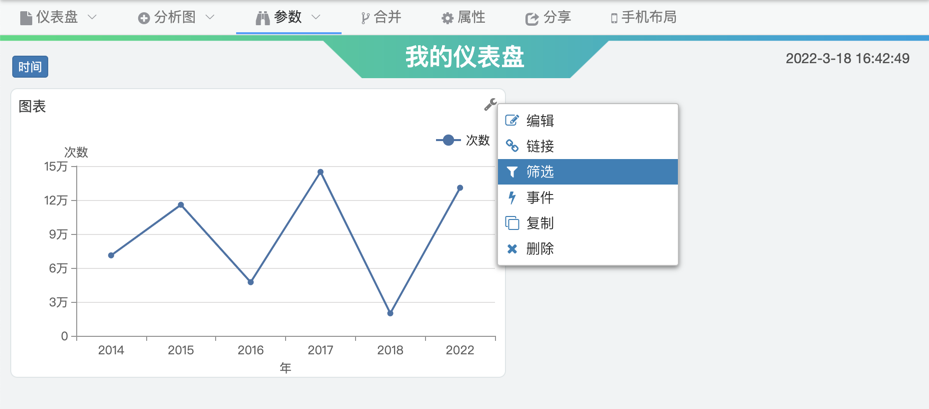Expand the 参数 dropdown arrow
Viewport: 929px width, 409px height.
[316, 17]
